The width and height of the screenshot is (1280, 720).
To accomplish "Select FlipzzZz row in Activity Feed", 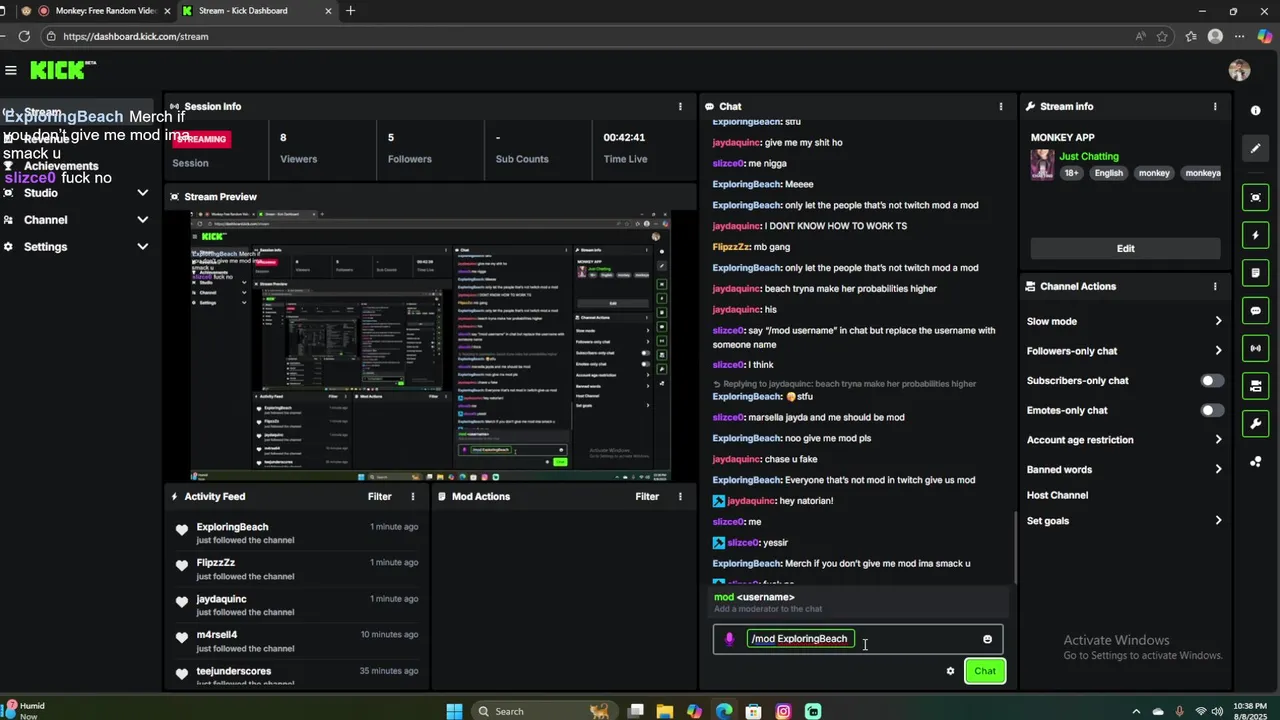I will click(x=297, y=569).
